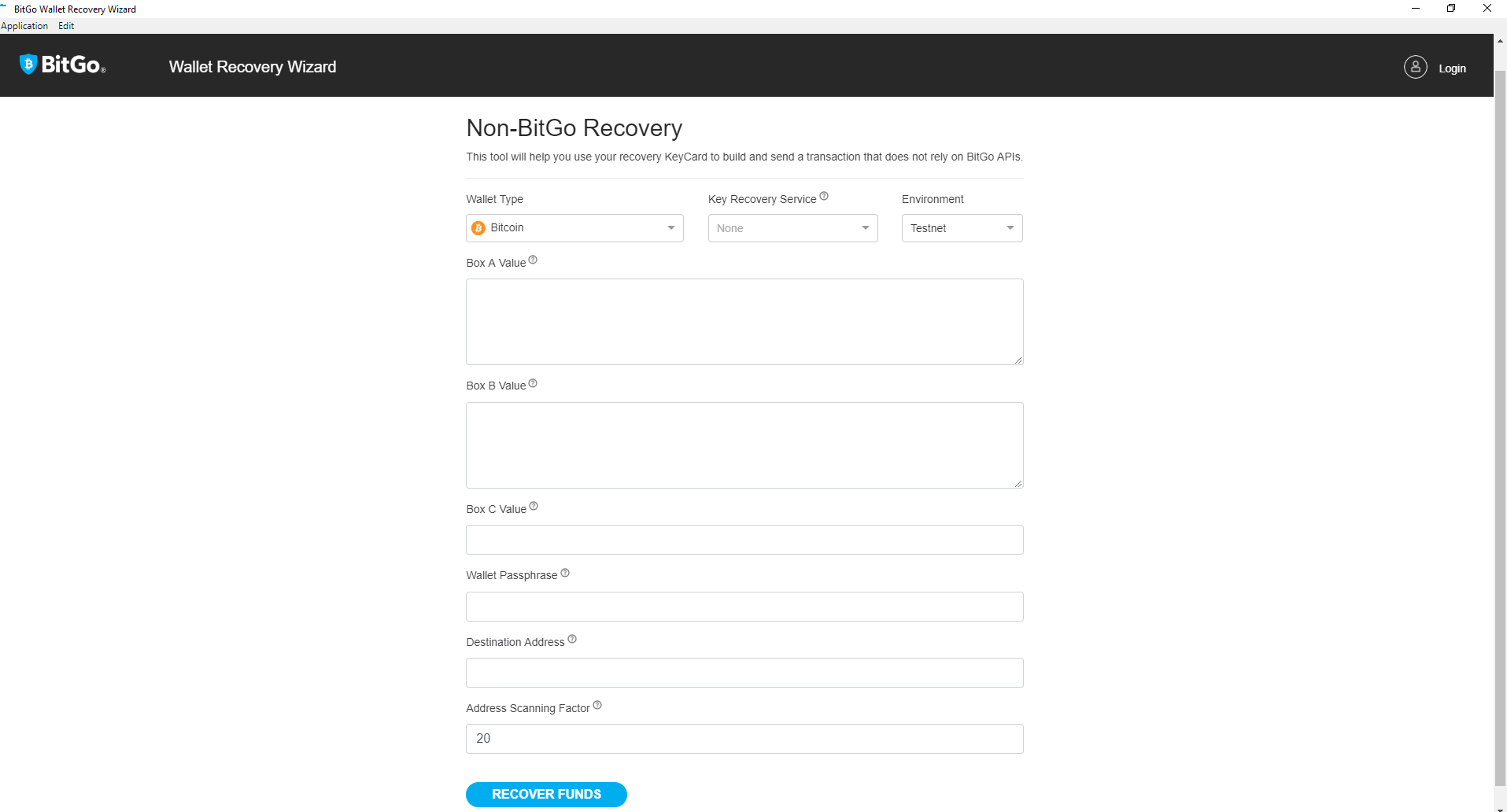Show help tooltip for Destination Address

click(572, 639)
